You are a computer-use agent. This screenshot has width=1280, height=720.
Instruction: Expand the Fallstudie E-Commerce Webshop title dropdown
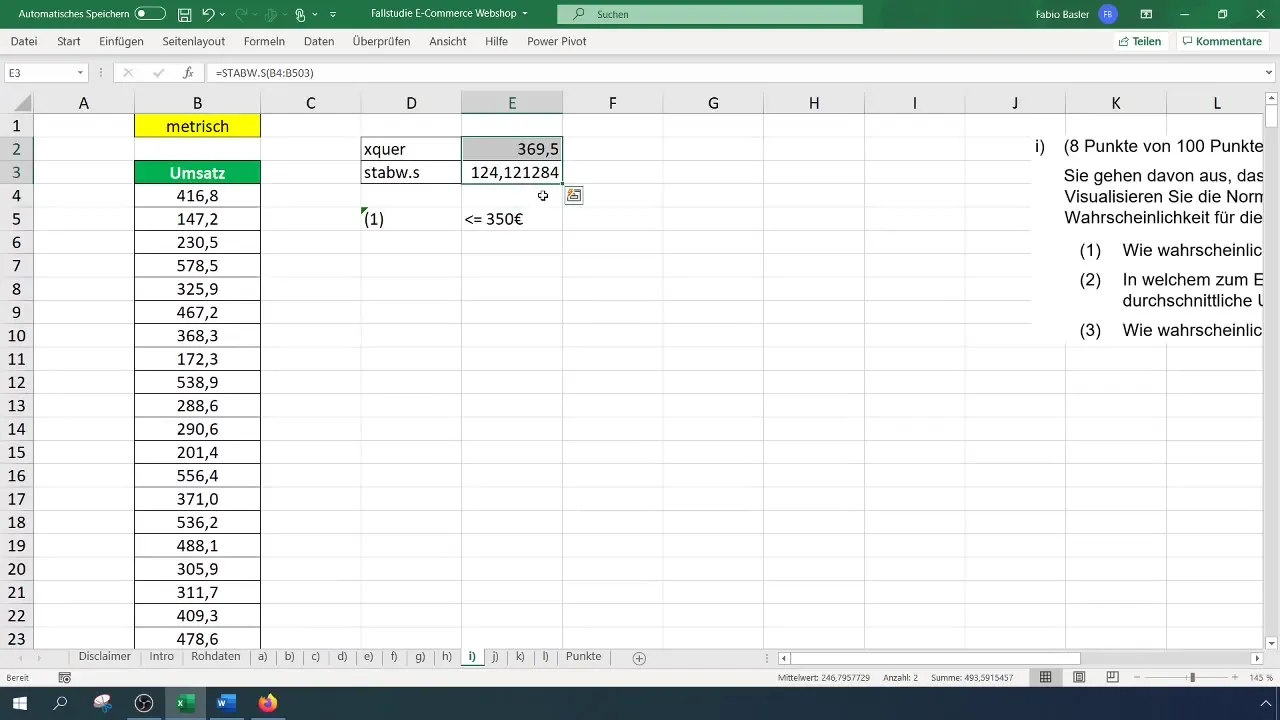pos(525,14)
